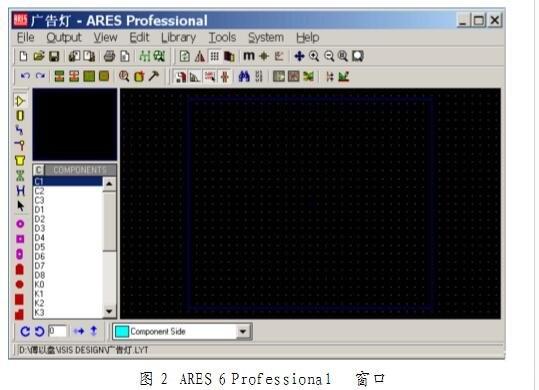The image size is (539, 390).
Task: Open the Tools menu
Action: point(222,37)
